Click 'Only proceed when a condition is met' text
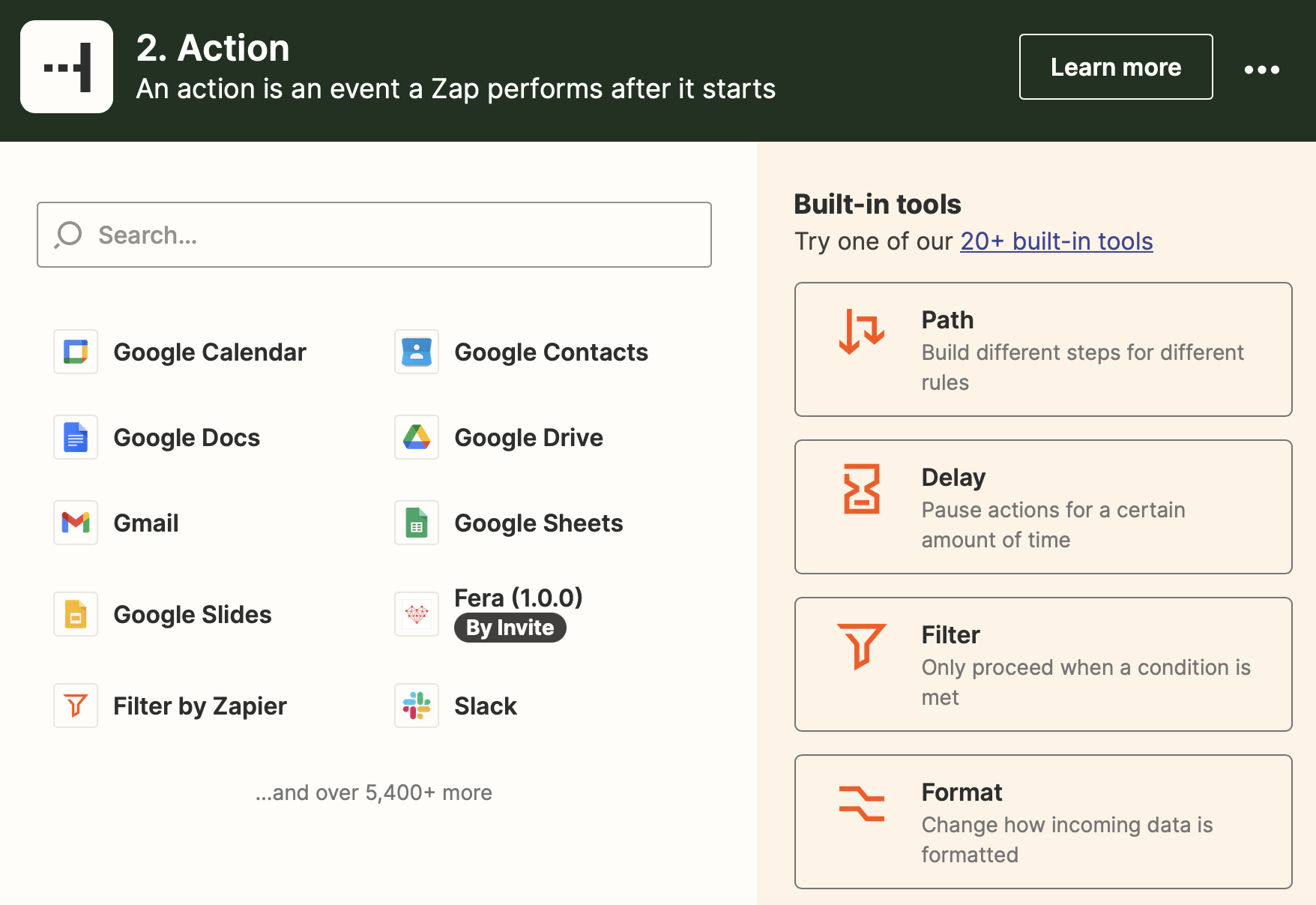The width and height of the screenshot is (1316, 905). point(1086,682)
